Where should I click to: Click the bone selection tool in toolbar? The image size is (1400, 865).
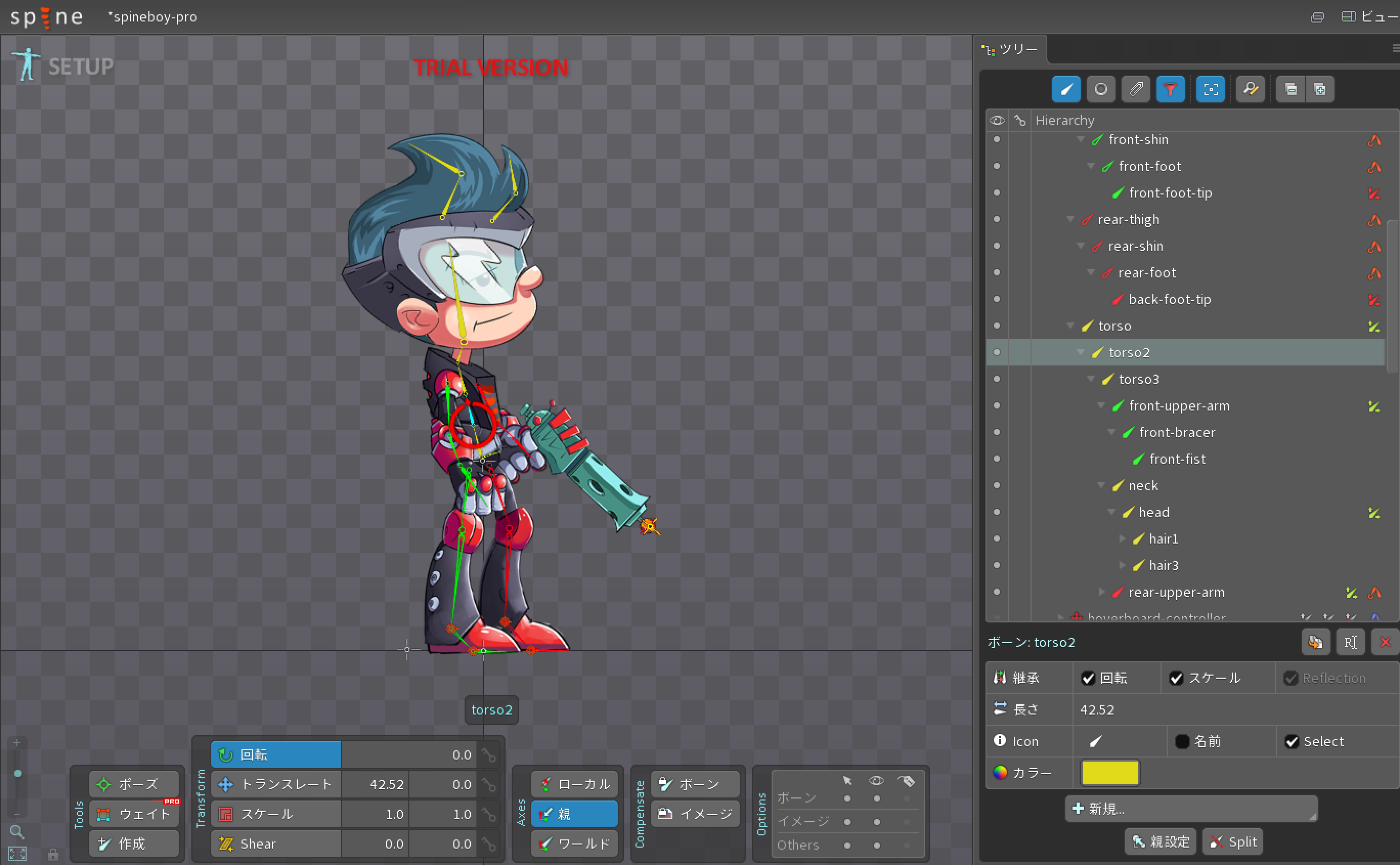(1066, 90)
